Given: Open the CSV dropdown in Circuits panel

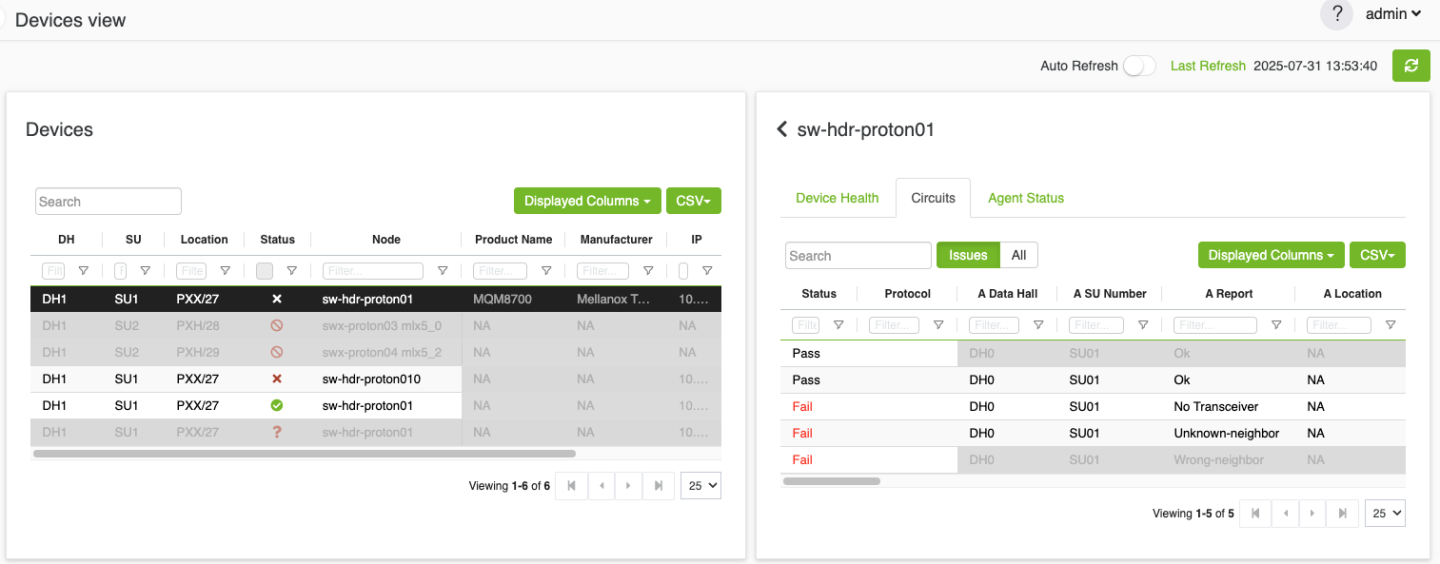Looking at the screenshot, I should (1377, 255).
